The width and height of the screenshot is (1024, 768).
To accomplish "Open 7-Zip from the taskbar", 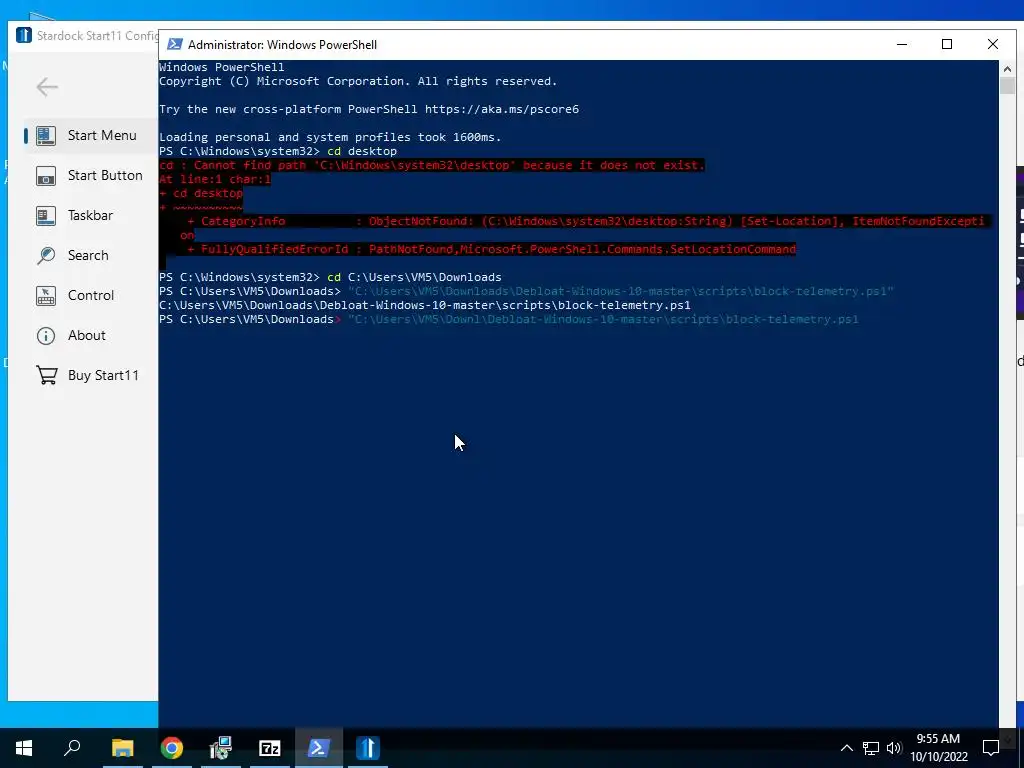I will click(270, 748).
